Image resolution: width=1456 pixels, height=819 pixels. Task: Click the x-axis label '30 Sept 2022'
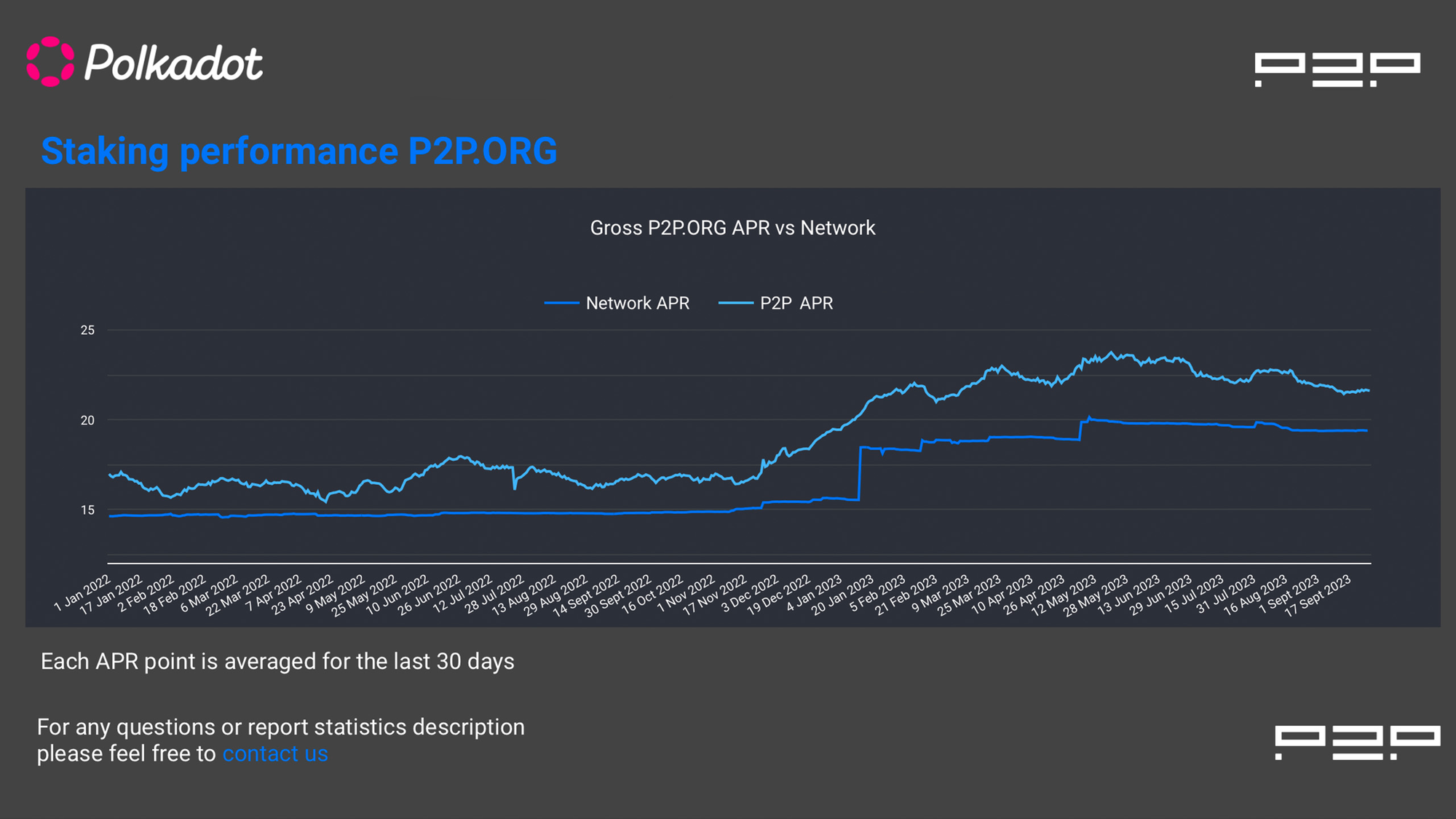pyautogui.click(x=618, y=596)
